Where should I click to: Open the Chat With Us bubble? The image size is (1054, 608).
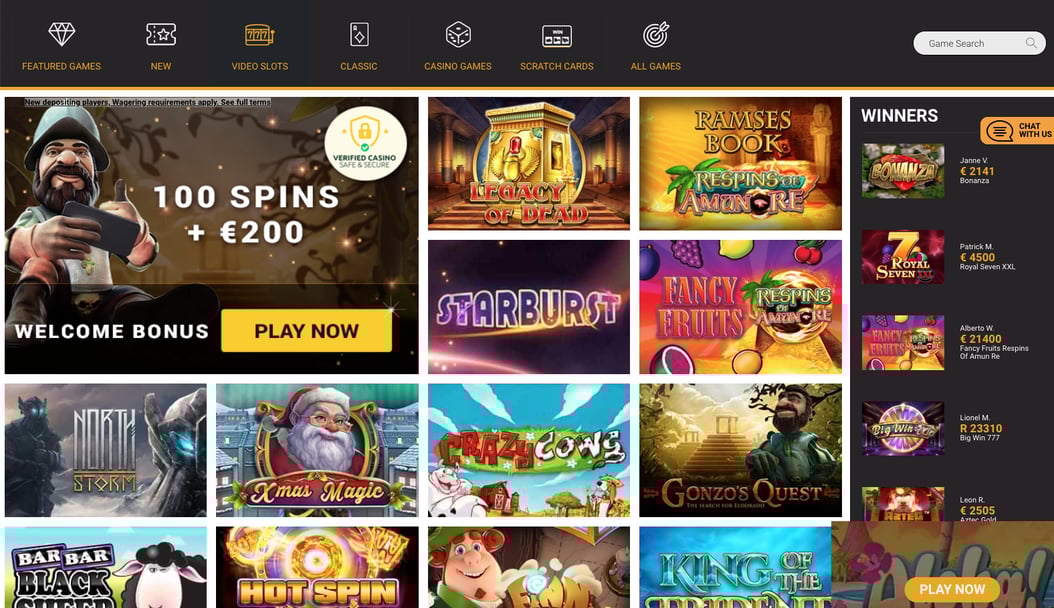[x=1017, y=130]
